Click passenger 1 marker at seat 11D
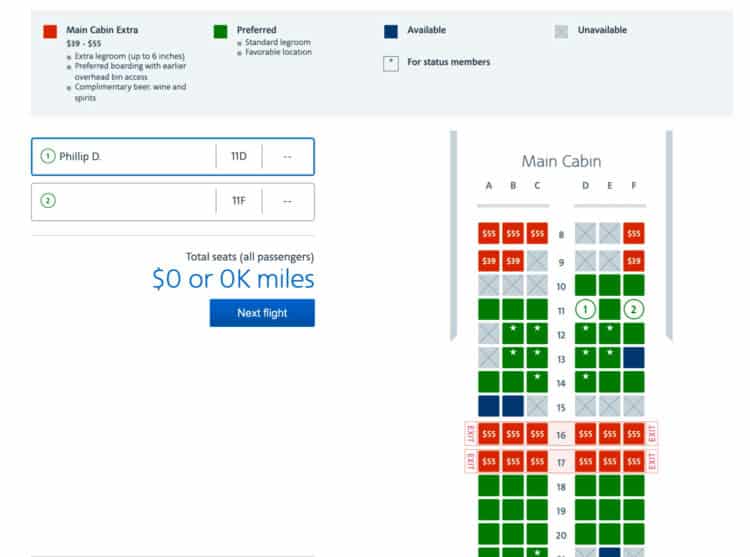This screenshot has width=750, height=557. [585, 309]
